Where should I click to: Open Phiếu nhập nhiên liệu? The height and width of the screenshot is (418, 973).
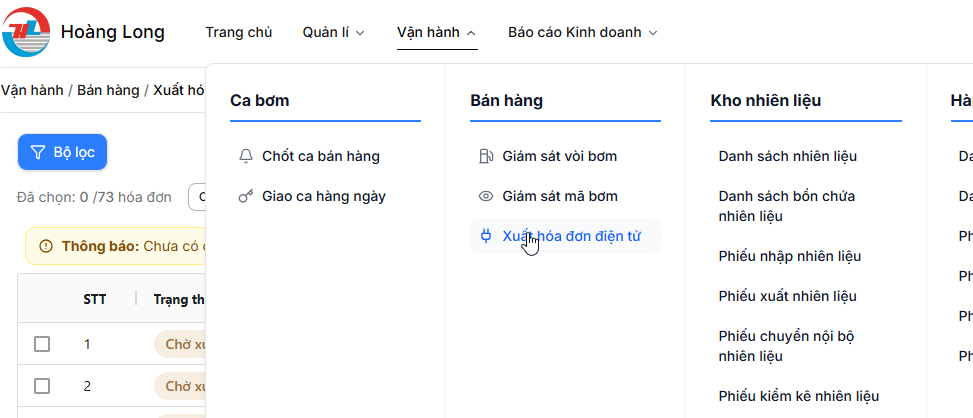pos(789,256)
